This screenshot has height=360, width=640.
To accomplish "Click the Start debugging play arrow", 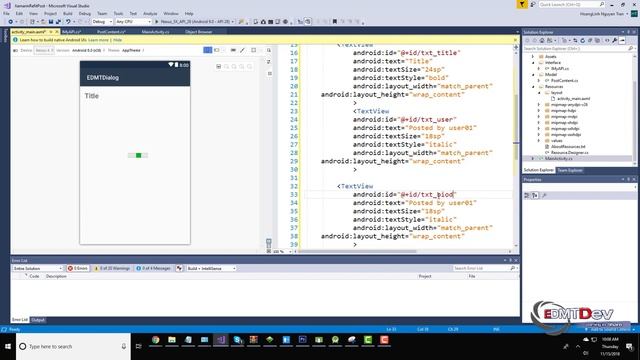I will coord(156,22).
